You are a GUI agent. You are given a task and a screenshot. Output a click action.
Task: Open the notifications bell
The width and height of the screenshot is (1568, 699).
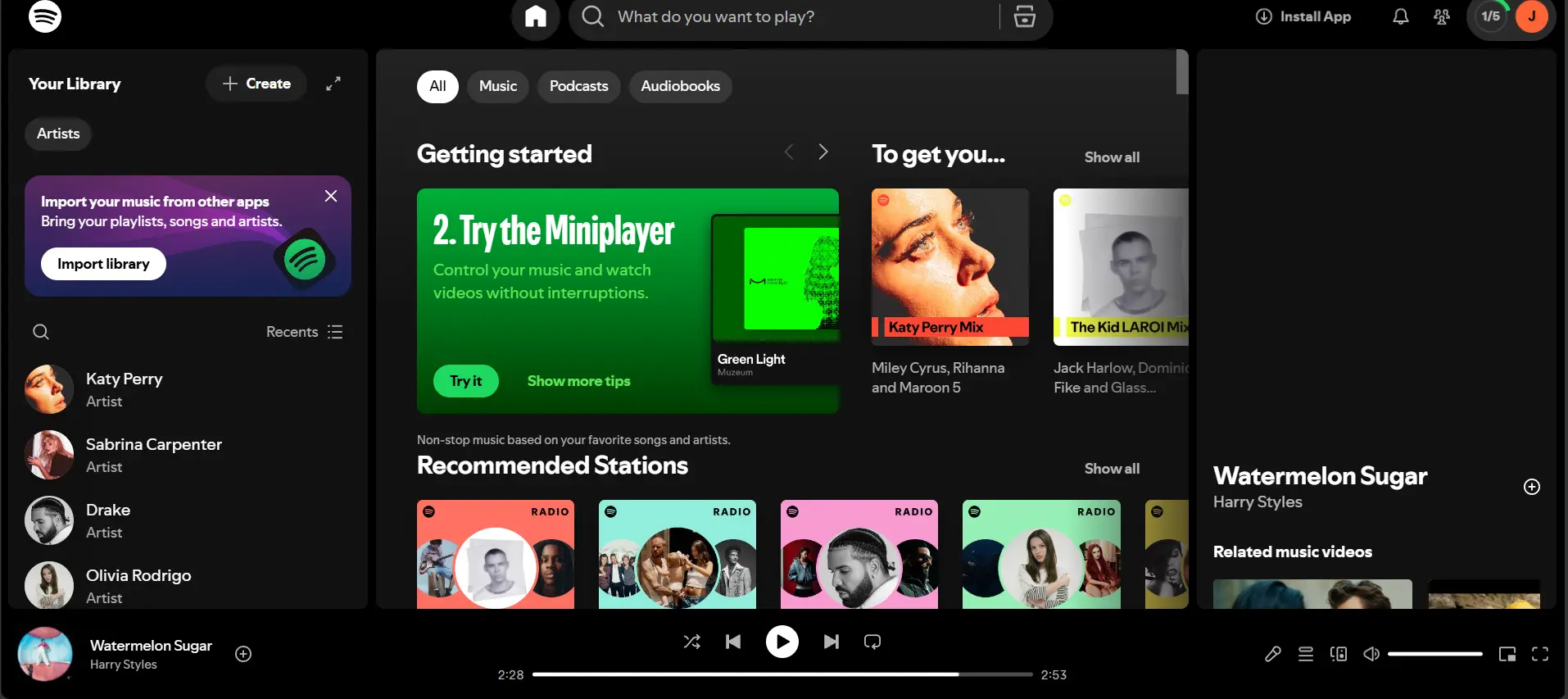click(x=1401, y=16)
